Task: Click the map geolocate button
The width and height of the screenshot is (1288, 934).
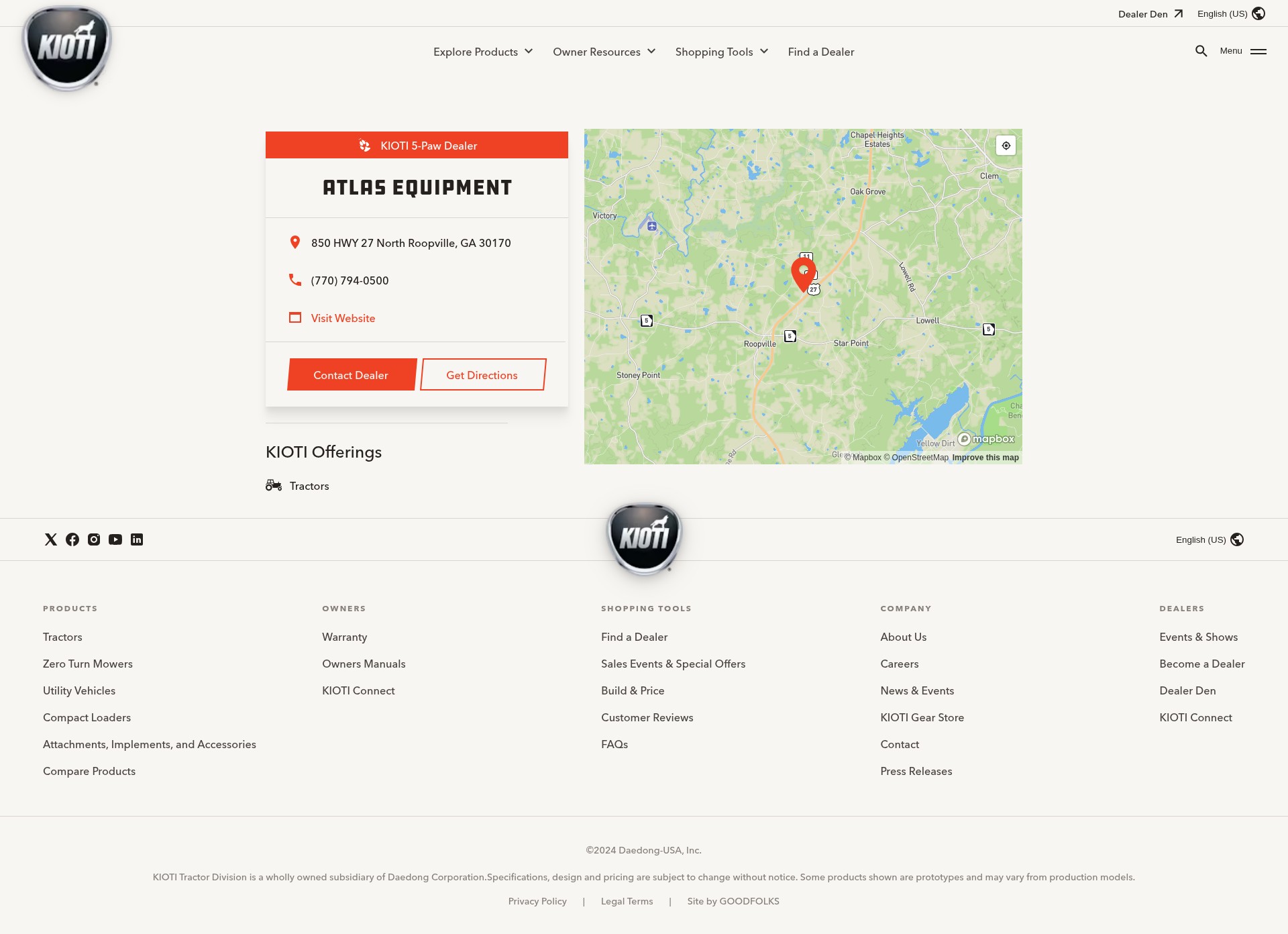Action: click(1006, 146)
